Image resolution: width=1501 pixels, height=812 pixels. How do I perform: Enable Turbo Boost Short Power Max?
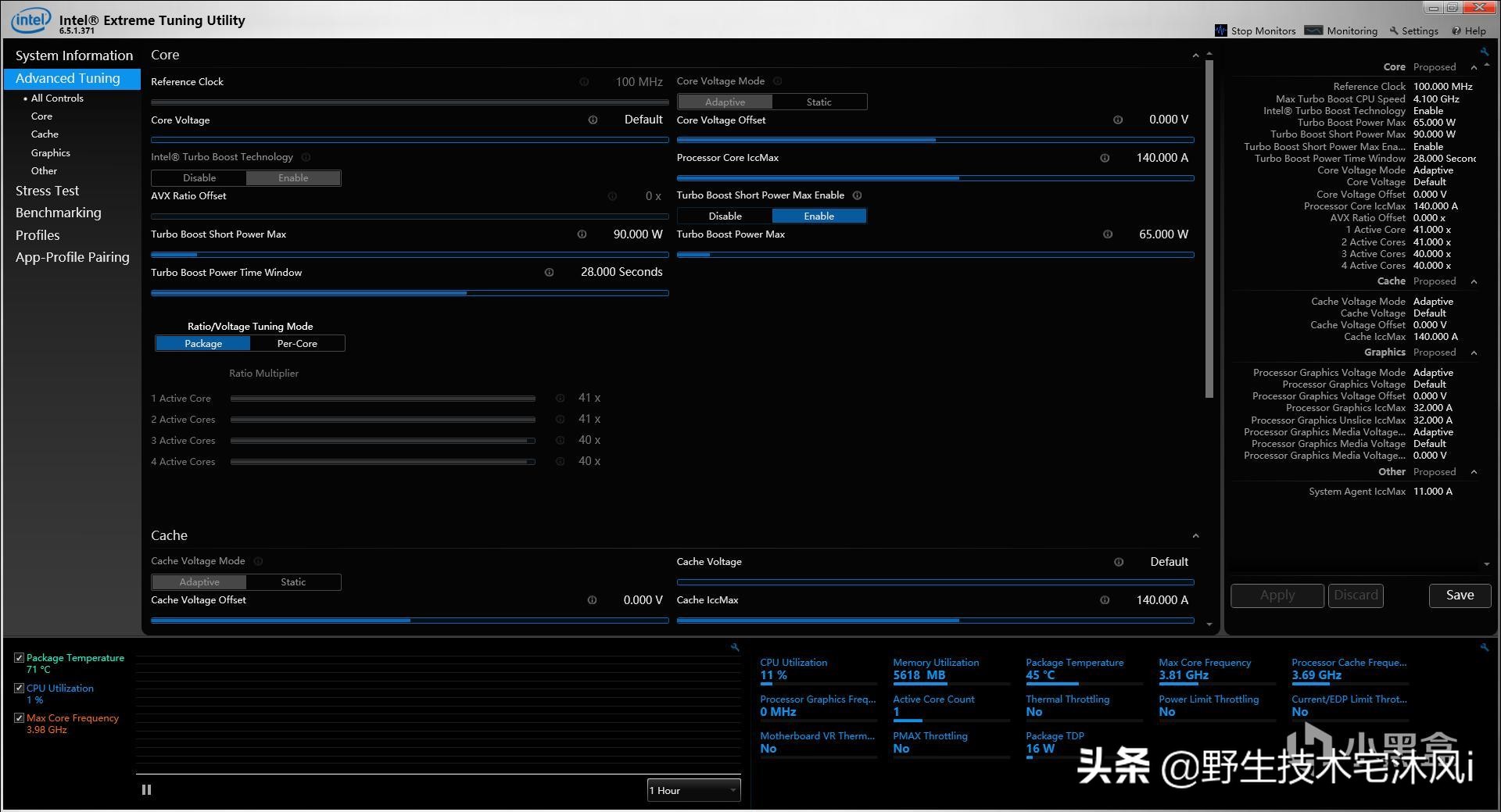819,216
